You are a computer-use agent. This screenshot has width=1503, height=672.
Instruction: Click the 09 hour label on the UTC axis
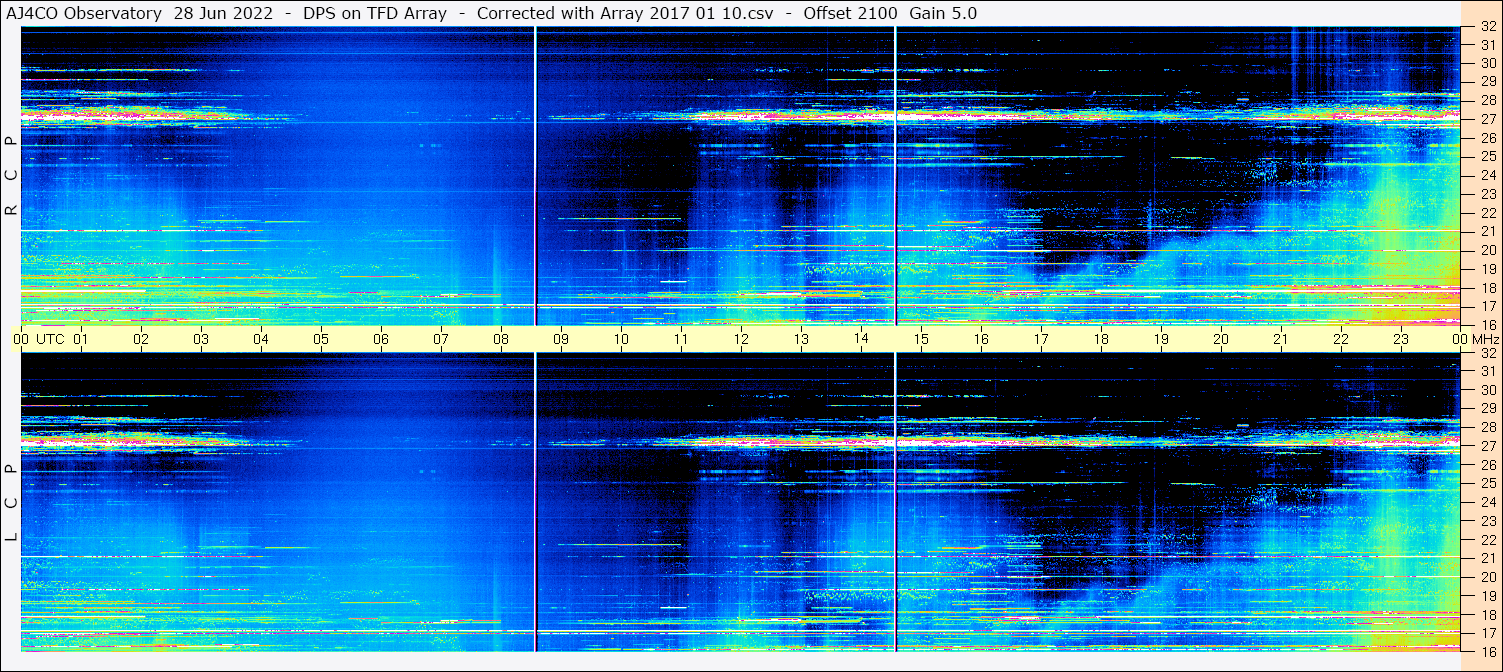(x=561, y=339)
